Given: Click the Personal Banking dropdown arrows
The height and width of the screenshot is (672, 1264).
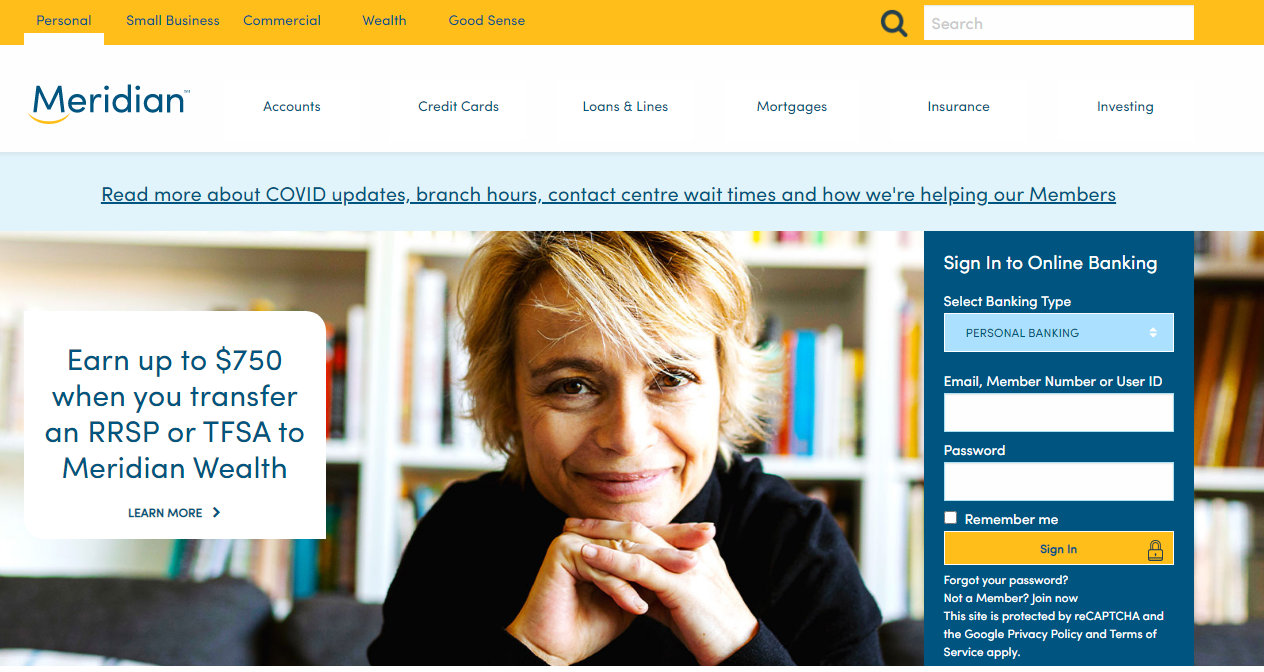Looking at the screenshot, I should 1153,333.
